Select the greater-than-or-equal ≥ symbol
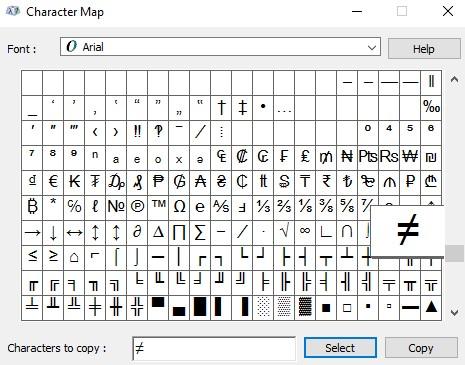Image resolution: width=465 pixels, height=365 pixels. click(53, 258)
